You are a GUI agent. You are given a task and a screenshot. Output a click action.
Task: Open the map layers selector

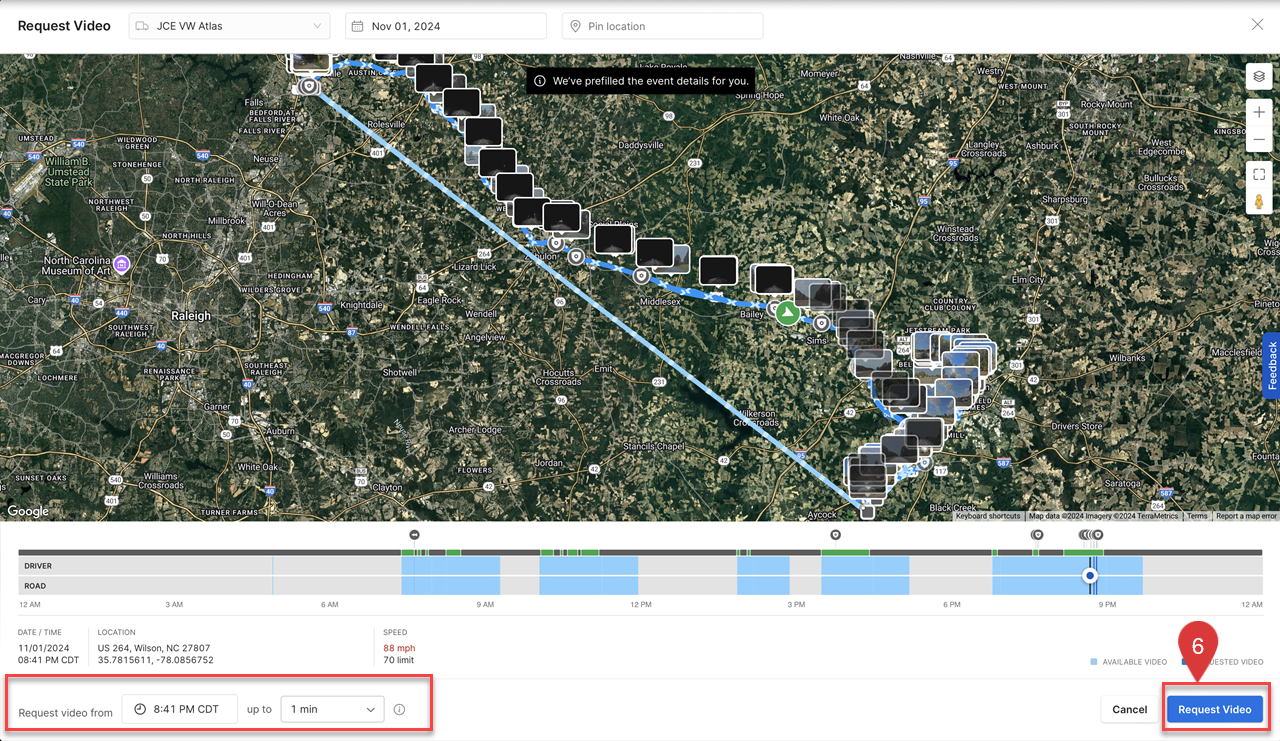click(1259, 77)
